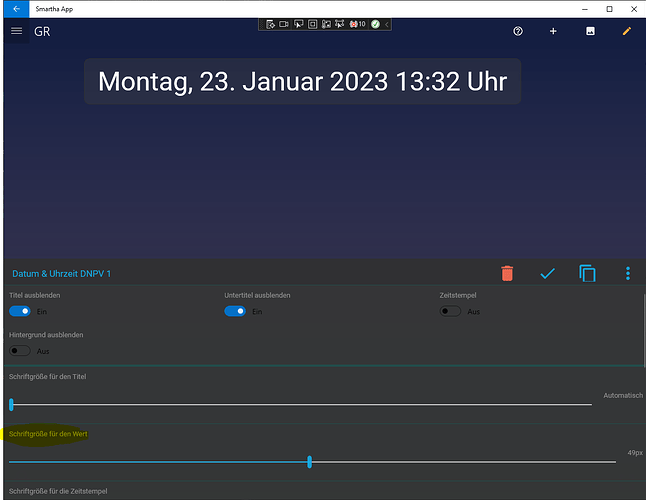Image resolution: width=646 pixels, height=500 pixels.
Task: Toggle the 'Titel ausblenden' switch
Action: click(20, 311)
